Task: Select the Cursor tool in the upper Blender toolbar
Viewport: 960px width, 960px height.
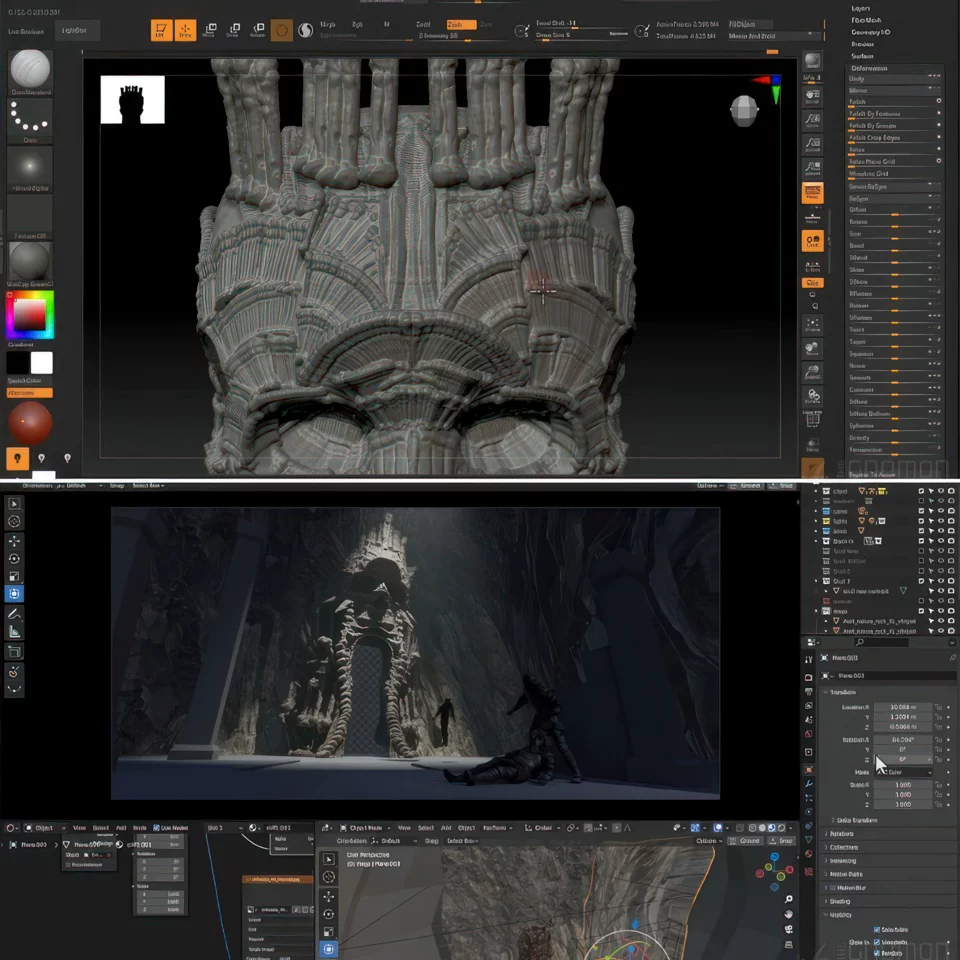Action: coord(14,521)
